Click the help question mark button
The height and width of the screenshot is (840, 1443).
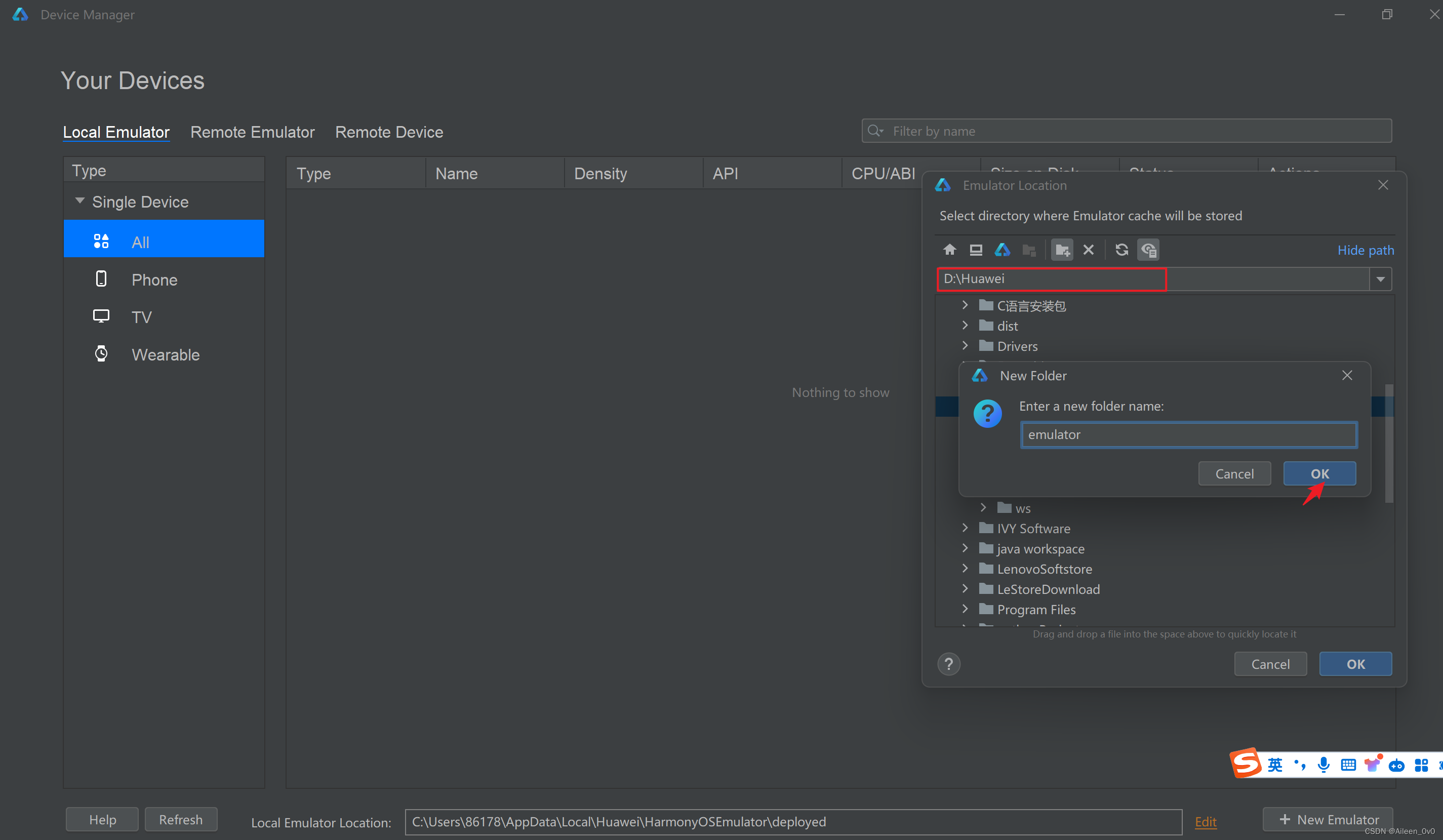(948, 664)
